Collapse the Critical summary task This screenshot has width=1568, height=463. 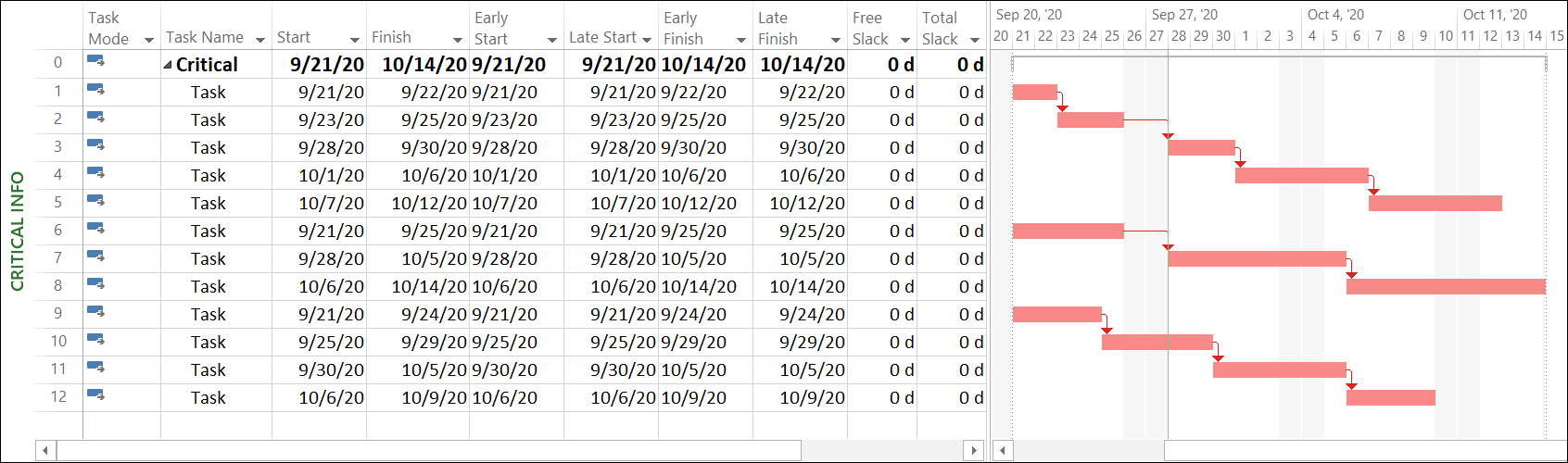pos(168,65)
